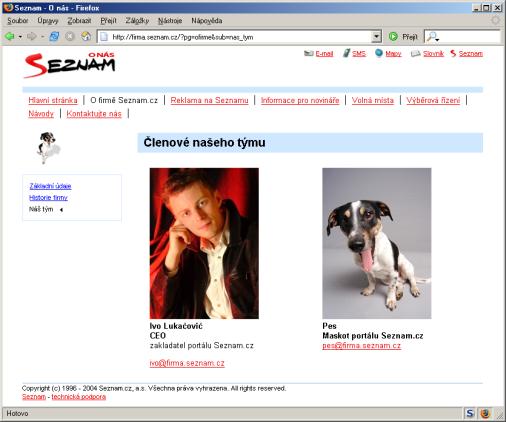Open the Návody link

pyautogui.click(x=41, y=114)
